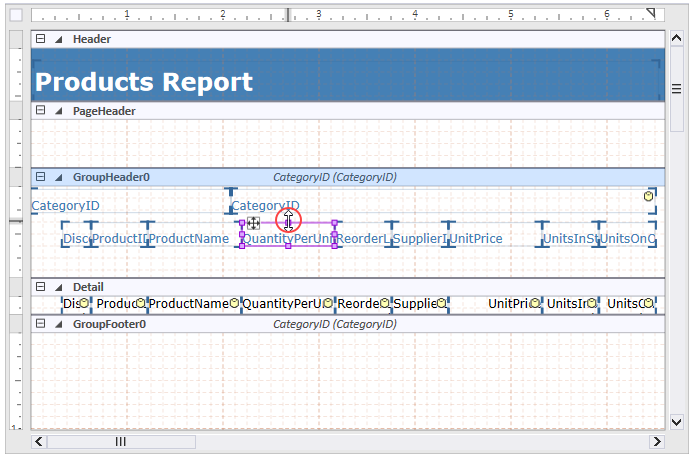Image resolution: width=694 pixels, height=461 pixels.
Task: Select the Products Report title label
Action: (144, 82)
